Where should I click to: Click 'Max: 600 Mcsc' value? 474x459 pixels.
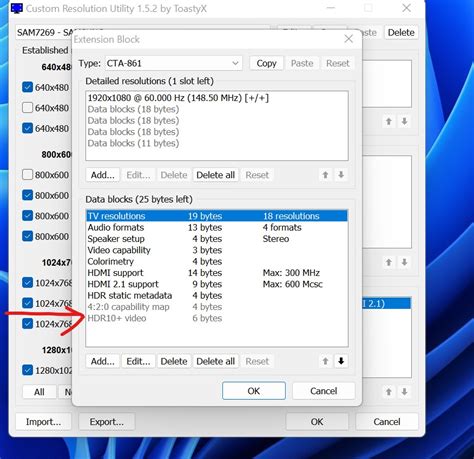(x=293, y=284)
